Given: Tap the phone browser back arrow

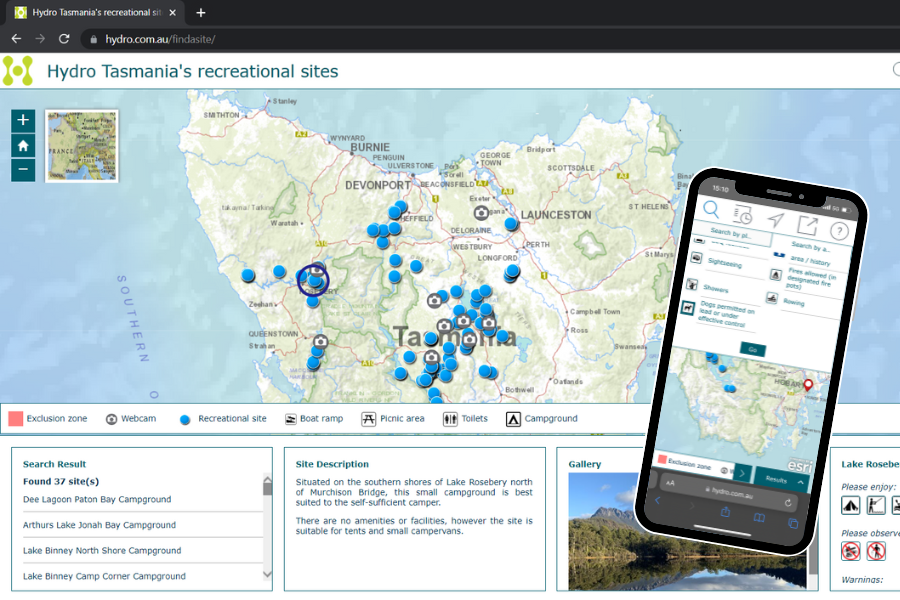Looking at the screenshot, I should (x=658, y=501).
